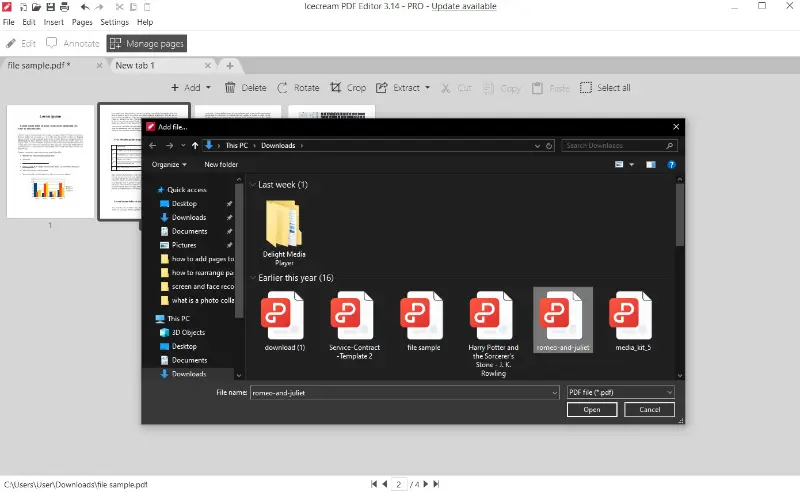Screen dimensions: 800x492
Task: Open the Edit menu
Action: tap(29, 22)
